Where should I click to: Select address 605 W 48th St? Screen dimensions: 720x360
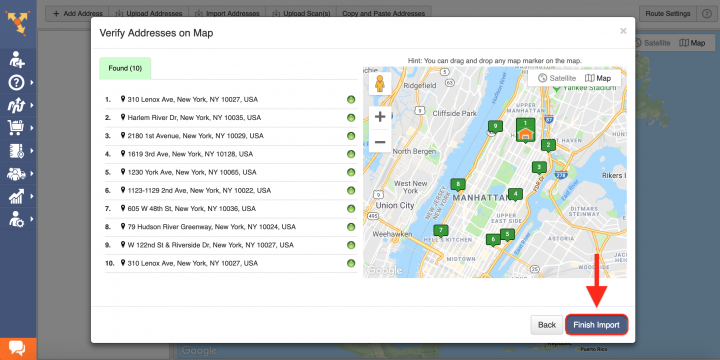click(231, 209)
